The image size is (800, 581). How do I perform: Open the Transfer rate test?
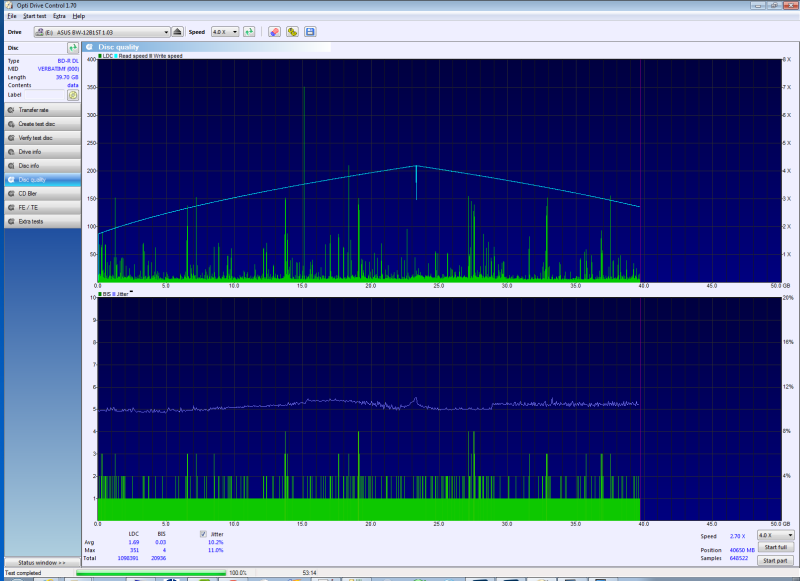43,110
